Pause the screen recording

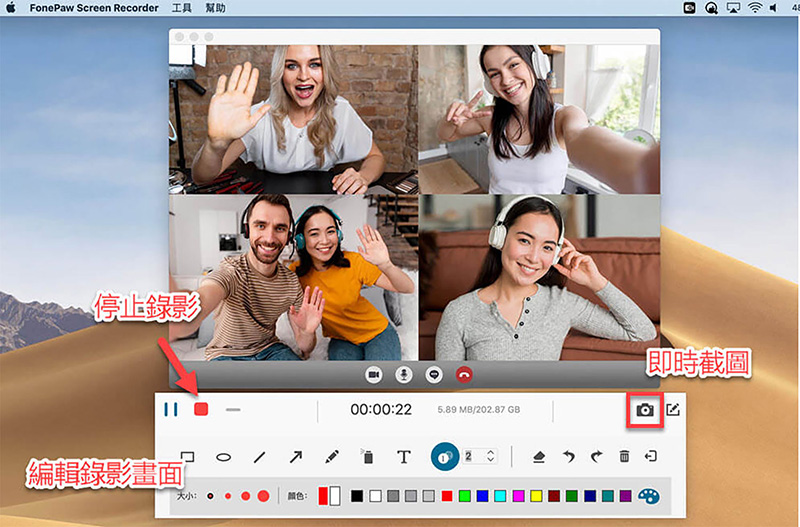[171, 409]
